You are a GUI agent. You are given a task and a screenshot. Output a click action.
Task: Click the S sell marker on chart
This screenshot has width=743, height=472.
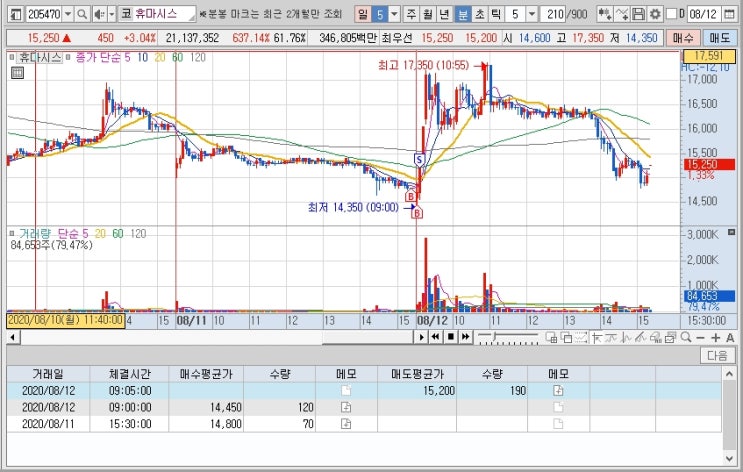click(419, 160)
